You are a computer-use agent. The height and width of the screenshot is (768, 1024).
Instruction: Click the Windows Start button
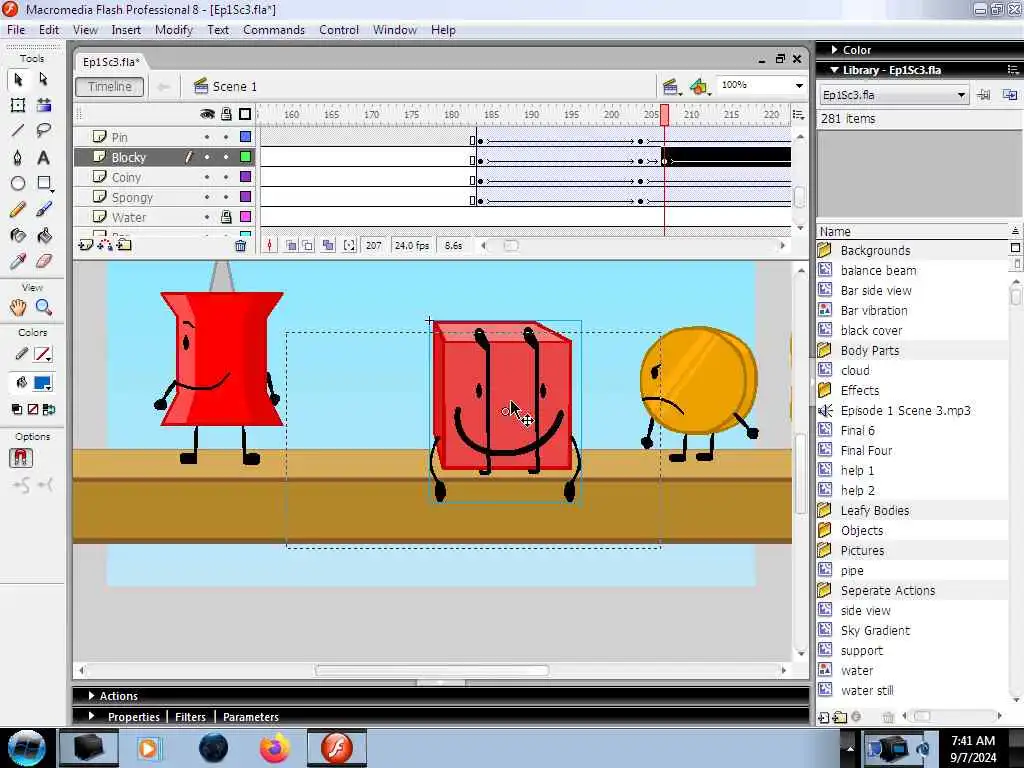pyautogui.click(x=27, y=747)
